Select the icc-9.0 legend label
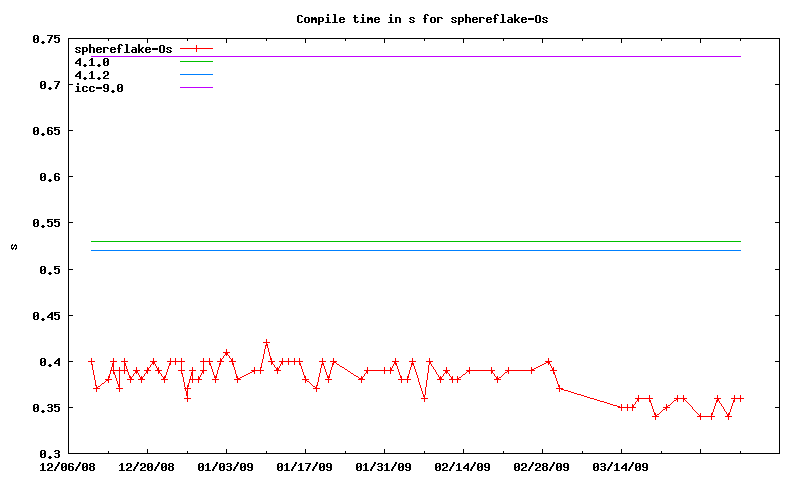 tap(98, 88)
